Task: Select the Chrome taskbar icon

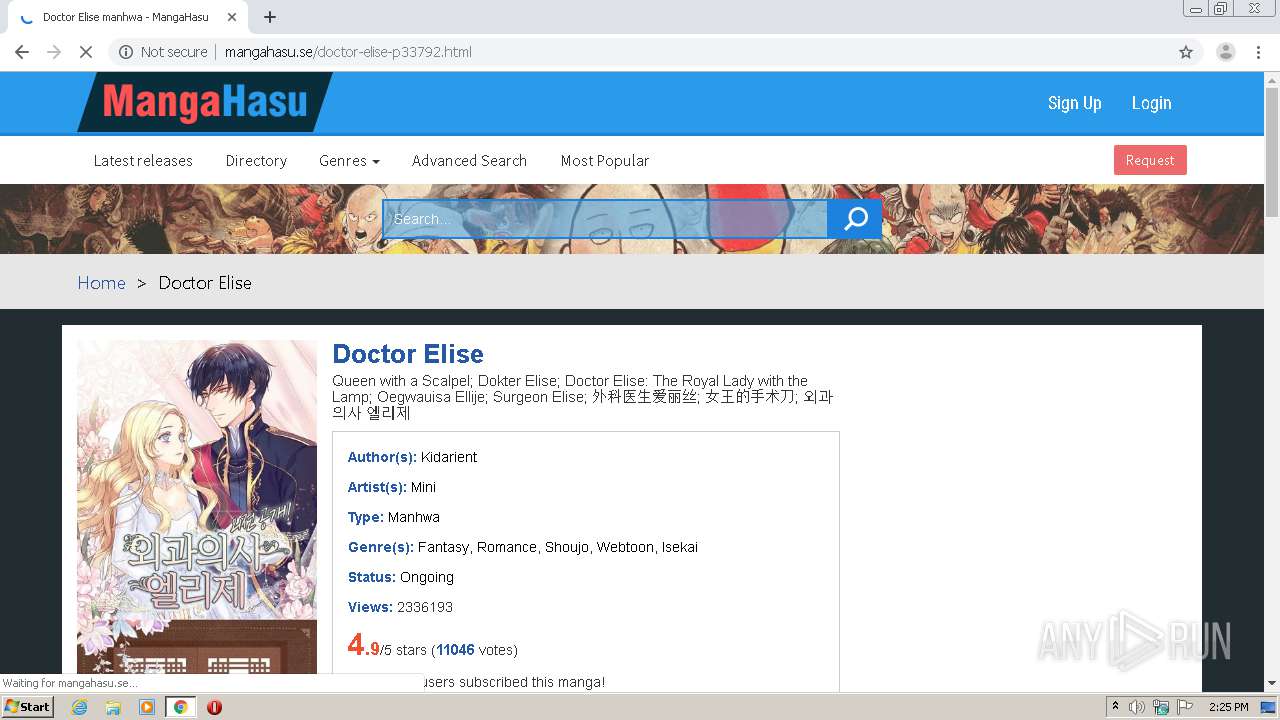Action: (x=181, y=707)
